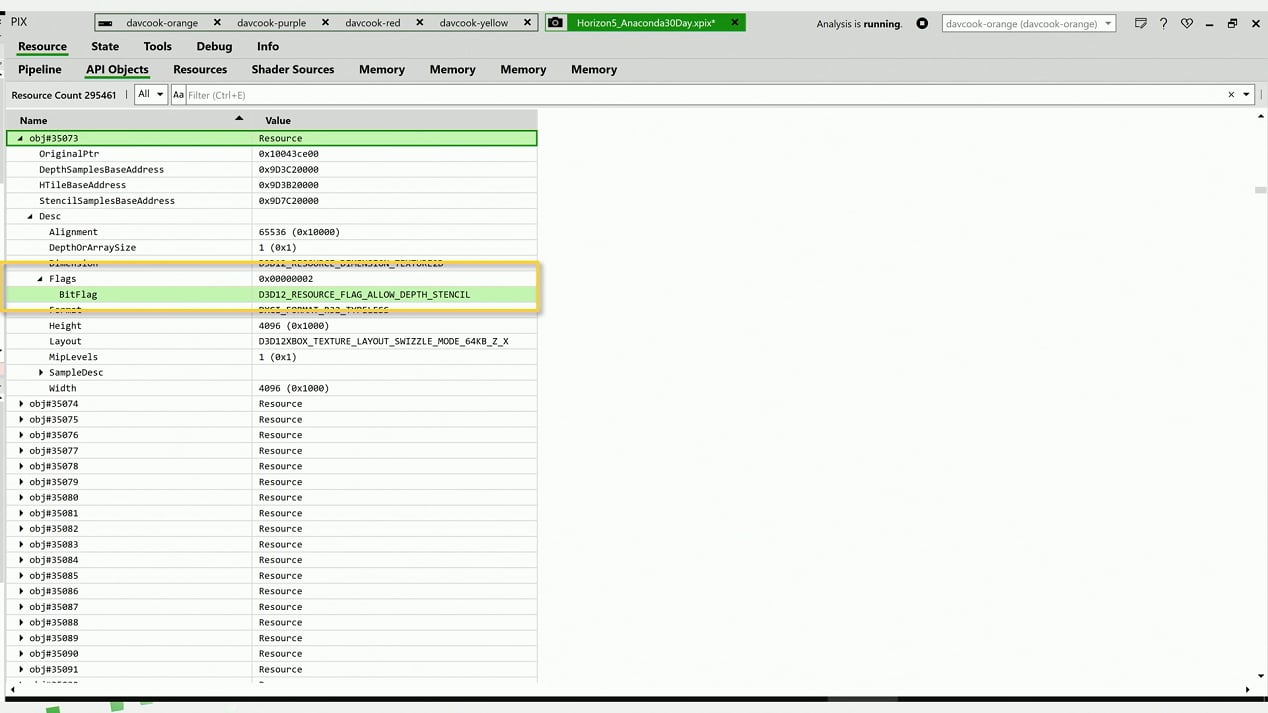Collapse the obj#35073 tree node
1268x713 pixels.
[20, 138]
